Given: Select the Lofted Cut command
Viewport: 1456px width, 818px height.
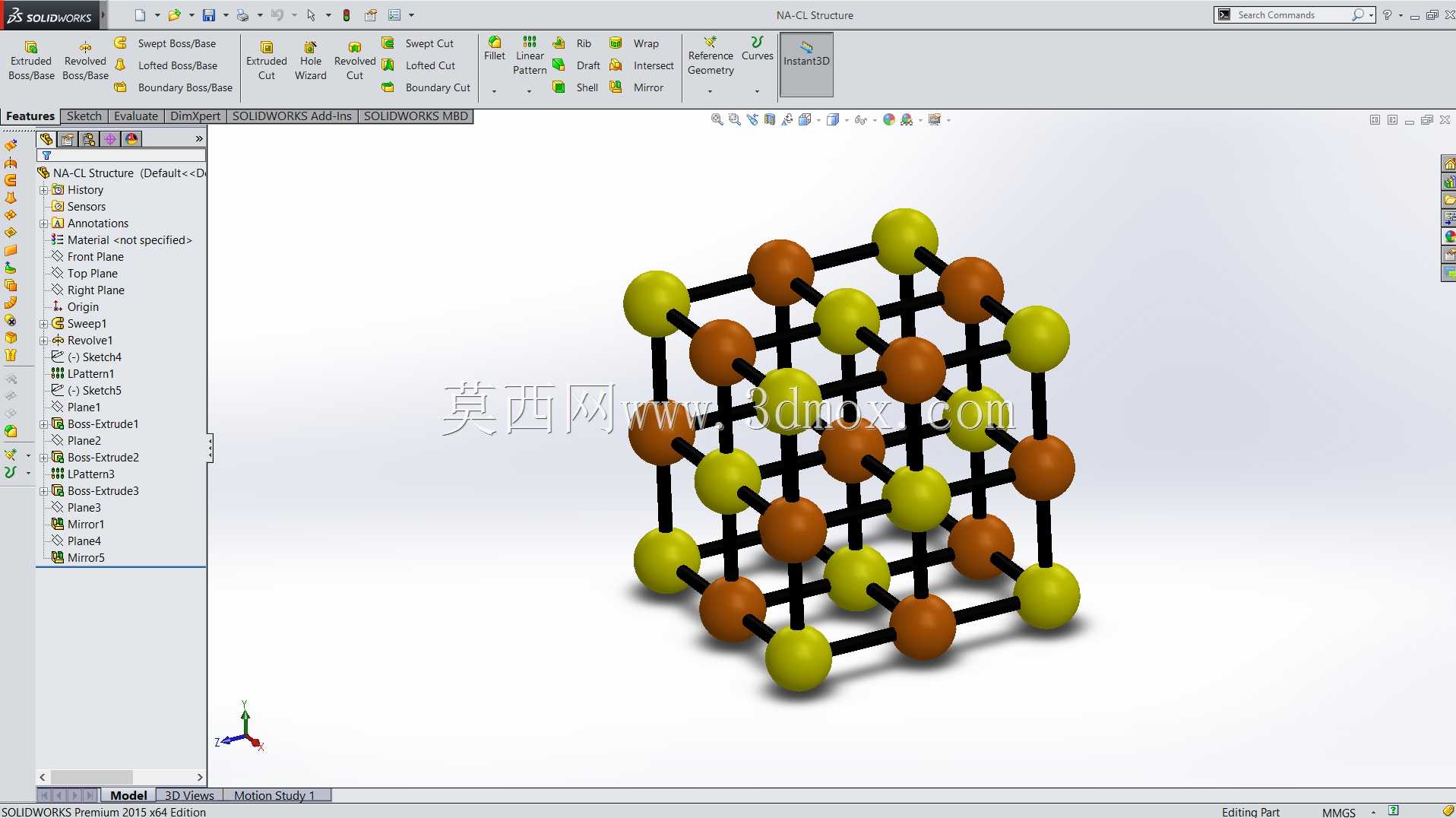Looking at the screenshot, I should (x=419, y=65).
